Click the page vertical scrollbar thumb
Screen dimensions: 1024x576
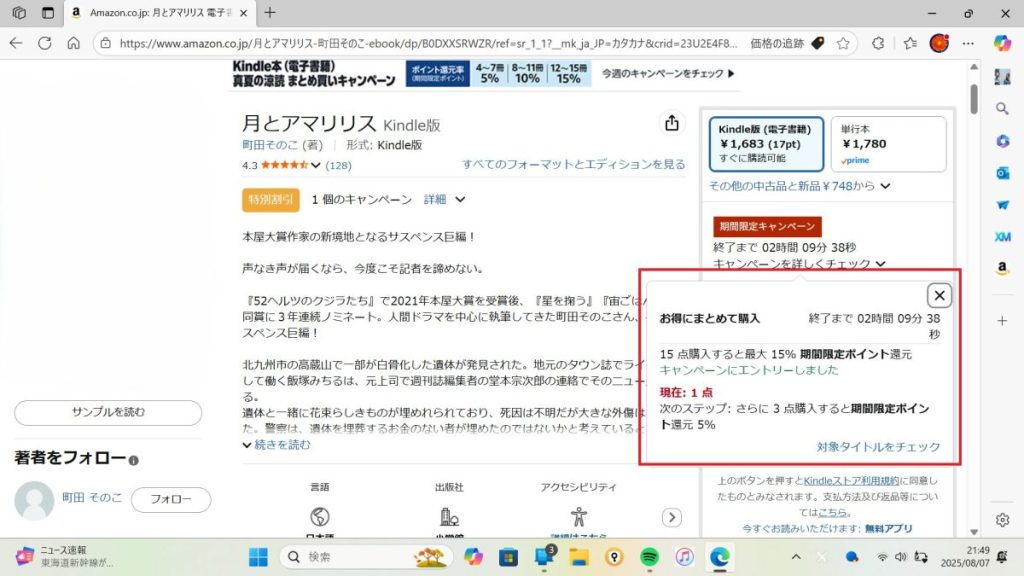click(974, 99)
